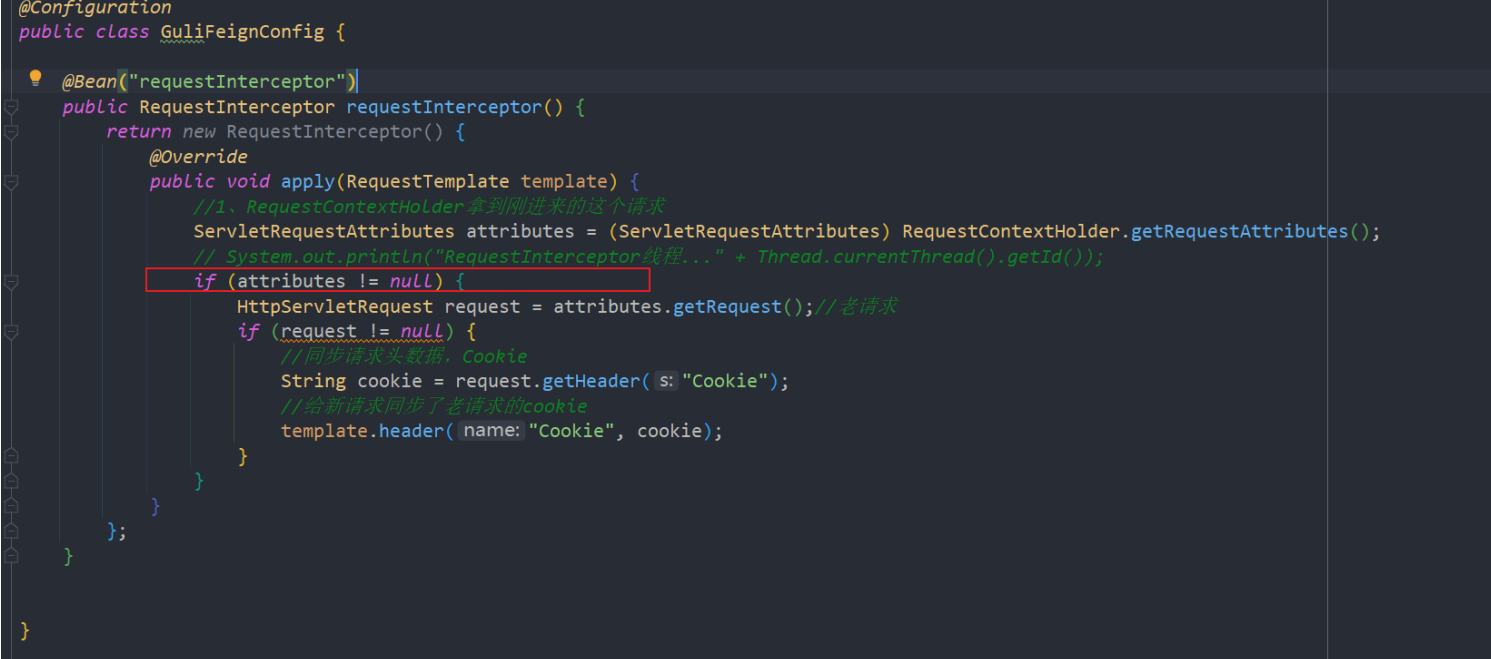
Task: Click the commented System.out.println line
Action: click(x=649, y=257)
